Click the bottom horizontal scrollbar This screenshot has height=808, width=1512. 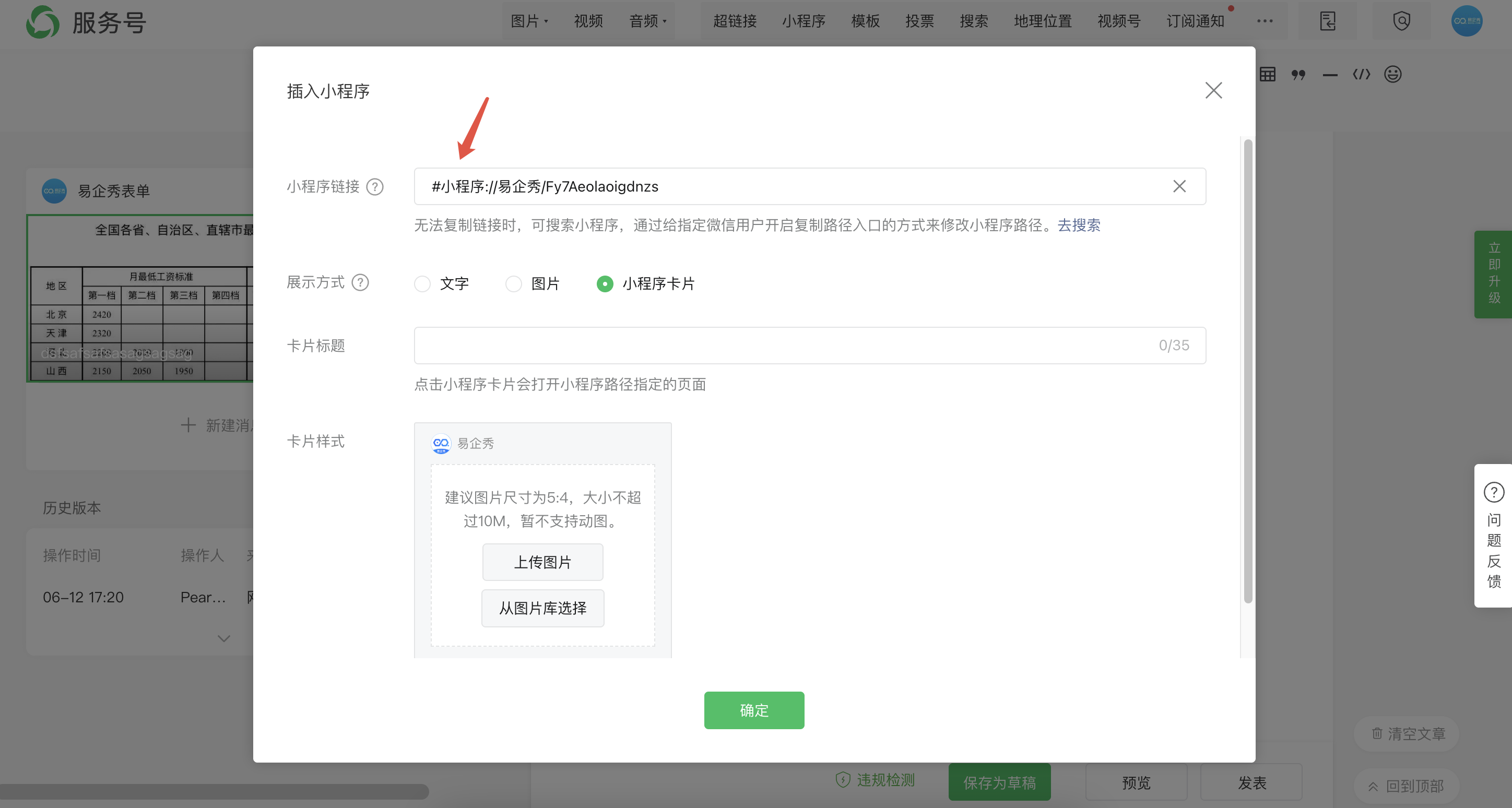pos(214,792)
